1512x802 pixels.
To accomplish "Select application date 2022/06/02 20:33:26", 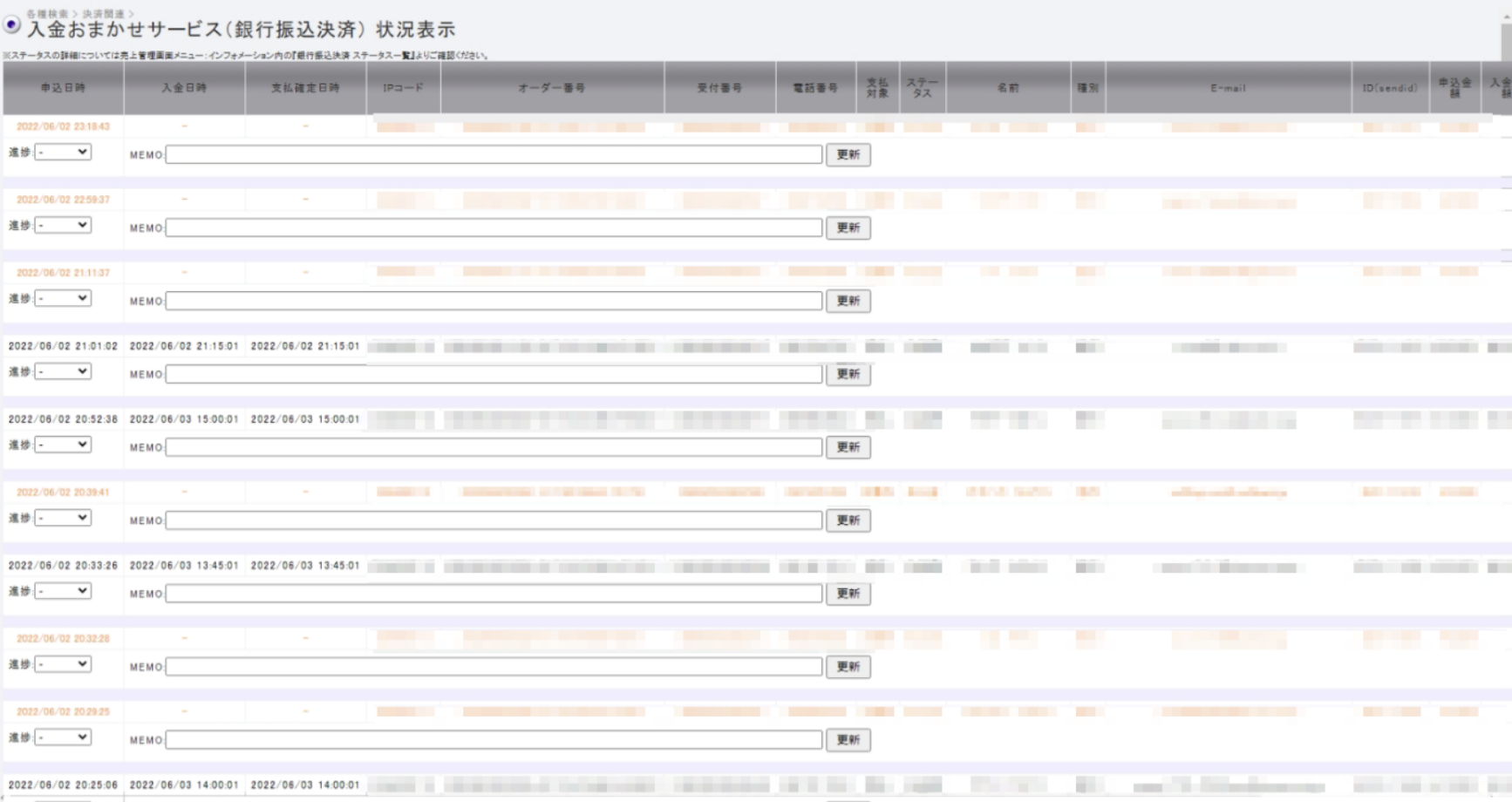I will (63, 566).
